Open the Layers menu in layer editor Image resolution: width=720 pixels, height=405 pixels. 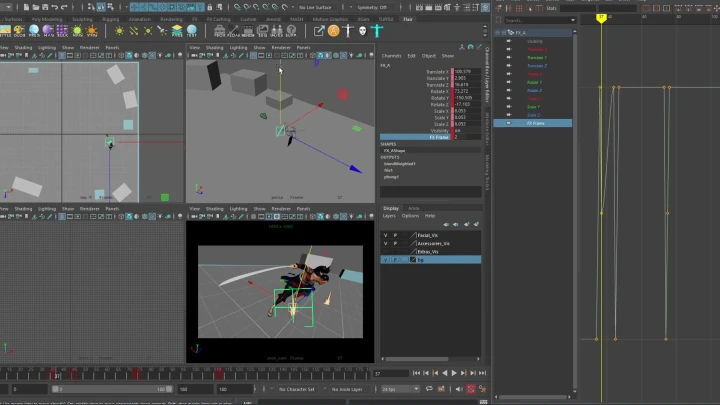pyautogui.click(x=389, y=216)
